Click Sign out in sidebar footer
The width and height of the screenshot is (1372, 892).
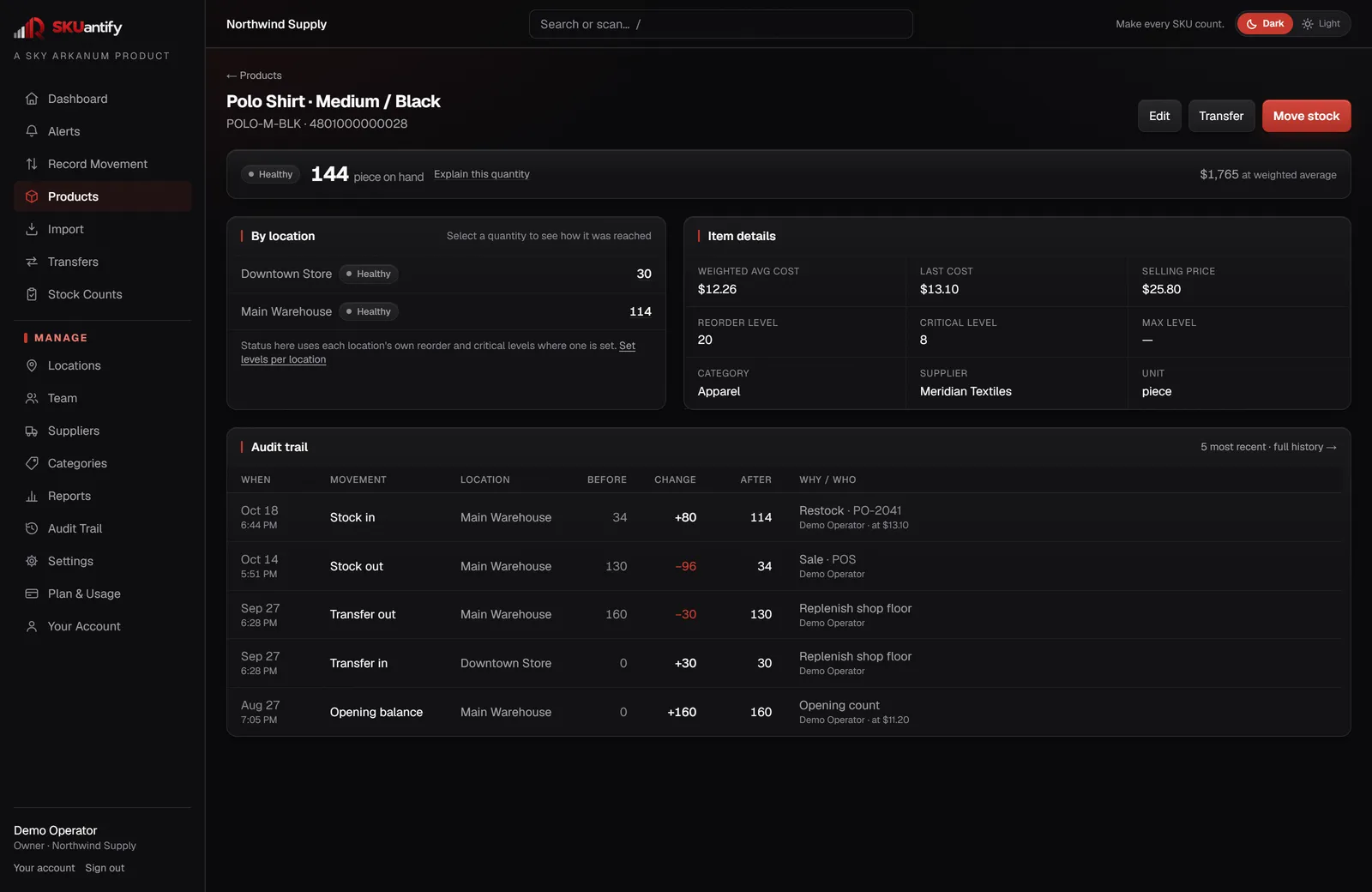coord(105,868)
